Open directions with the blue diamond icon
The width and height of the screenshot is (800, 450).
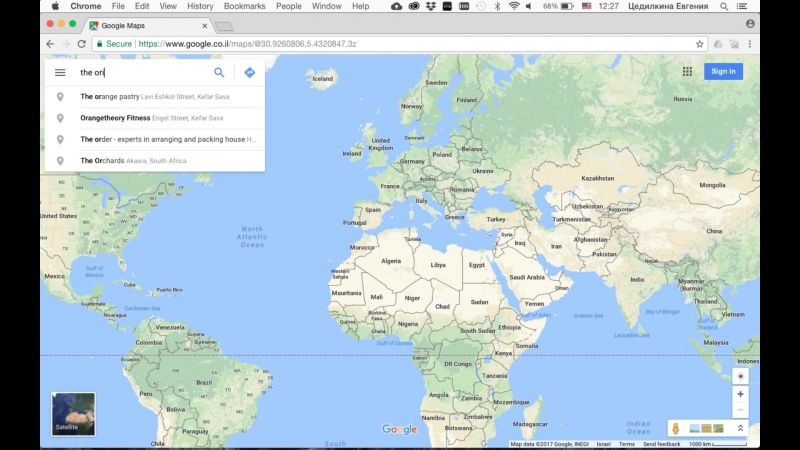point(249,72)
